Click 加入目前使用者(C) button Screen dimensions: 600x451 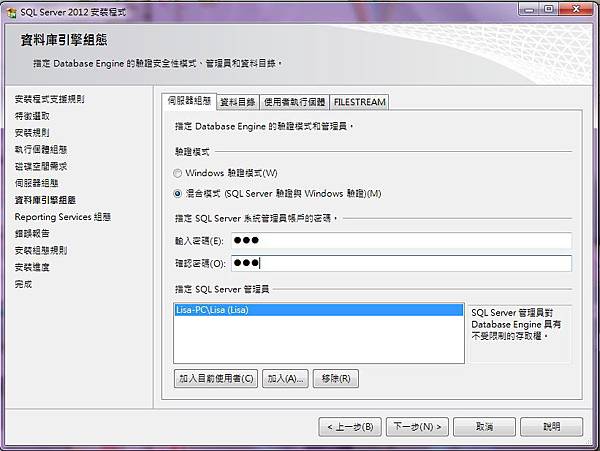click(216, 379)
